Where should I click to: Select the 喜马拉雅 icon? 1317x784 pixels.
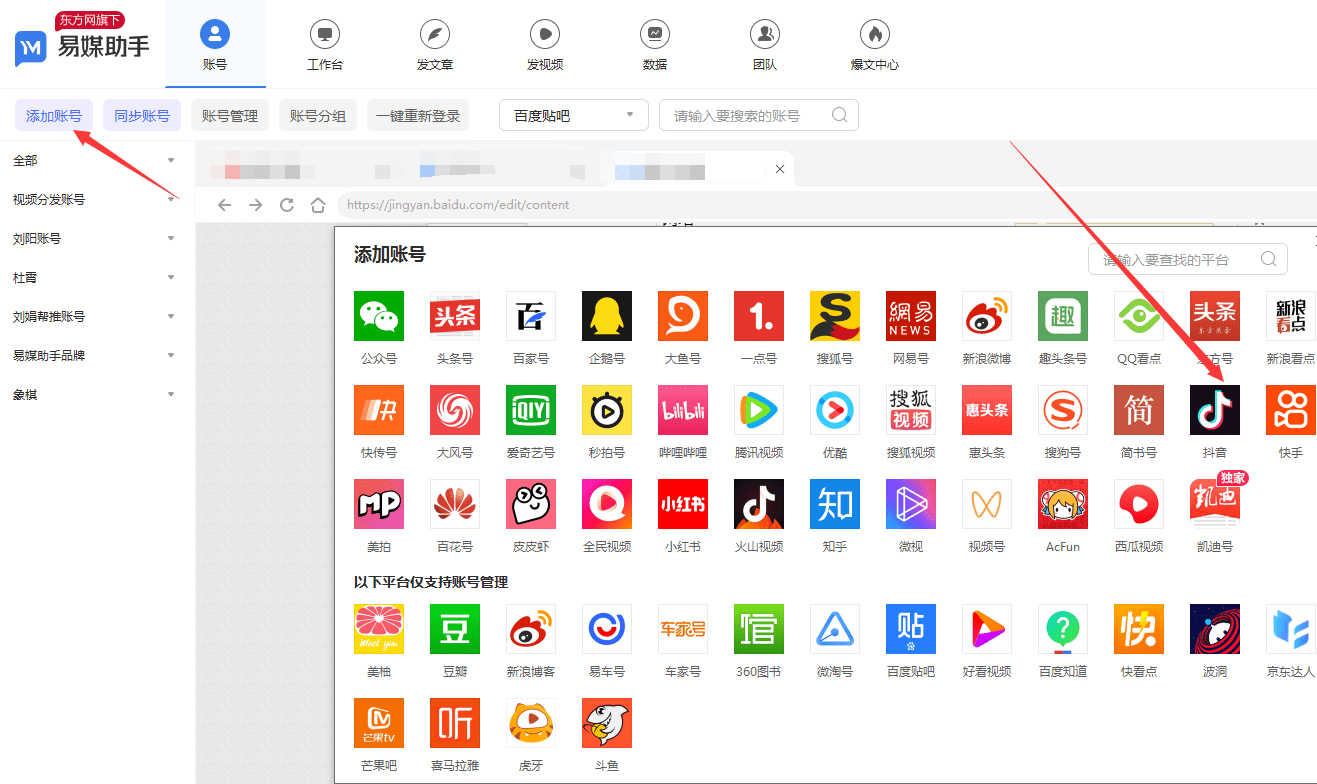tap(454, 723)
